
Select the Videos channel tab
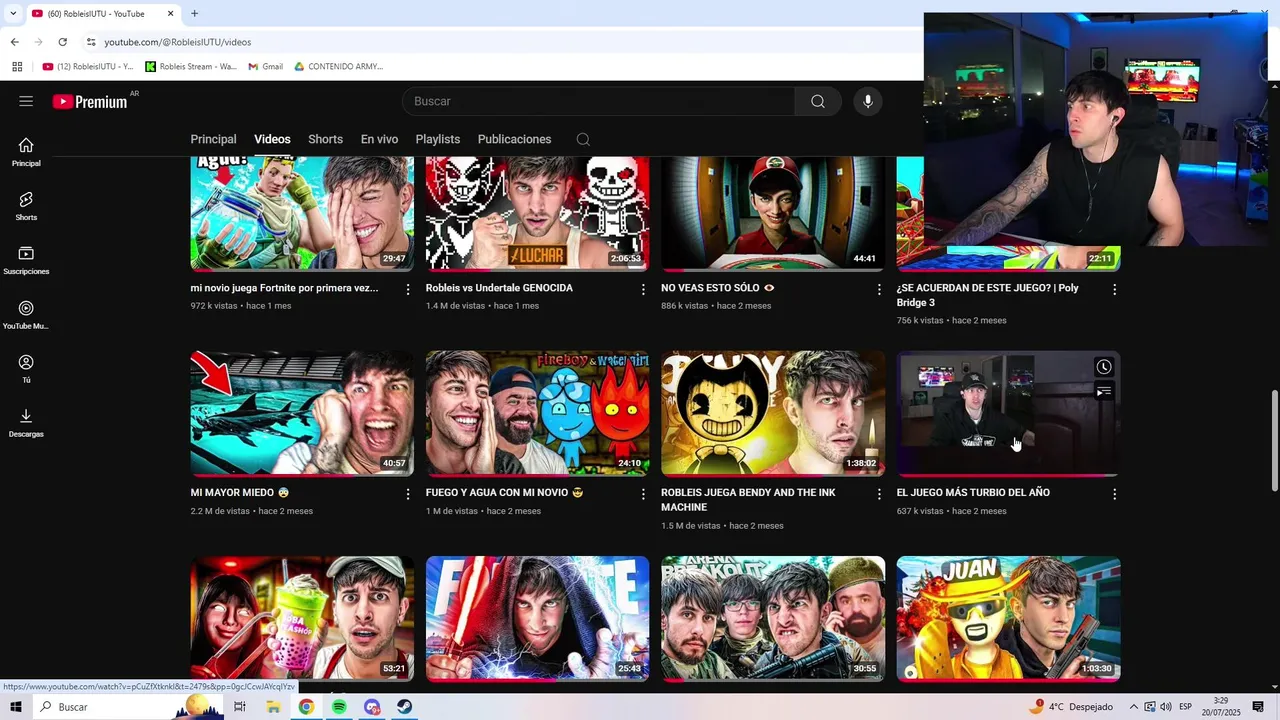(272, 139)
